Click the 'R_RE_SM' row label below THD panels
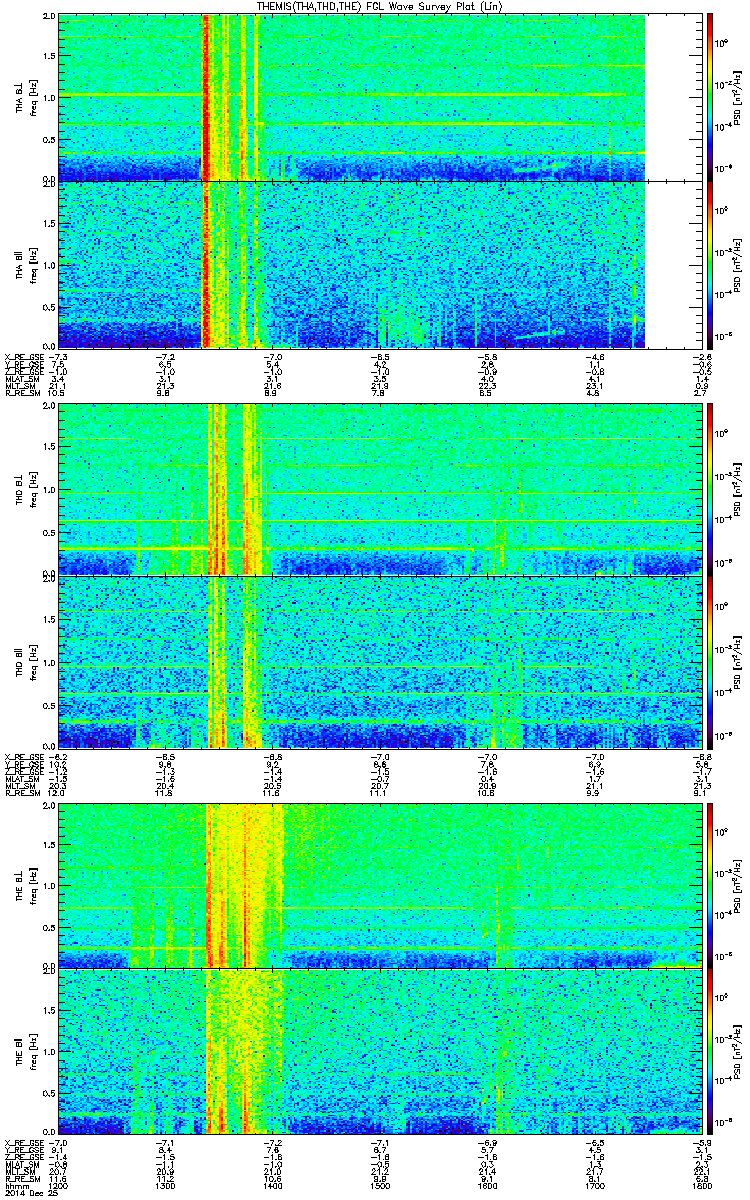The height and width of the screenshot is (1200, 750). (x=22, y=793)
